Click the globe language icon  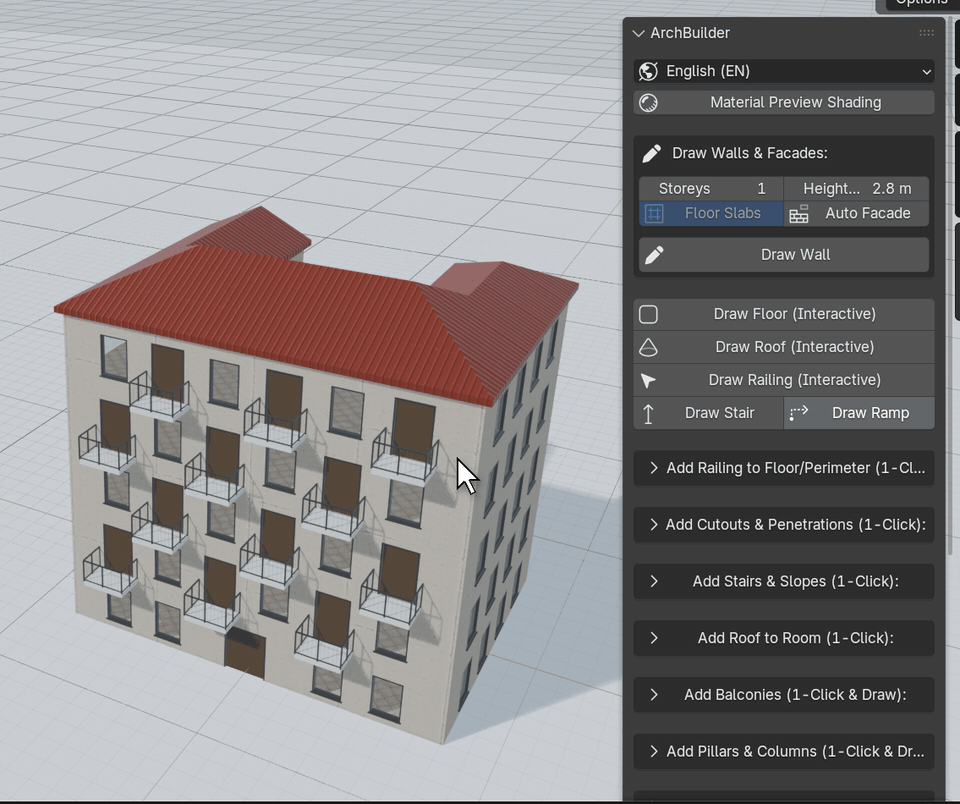point(648,71)
